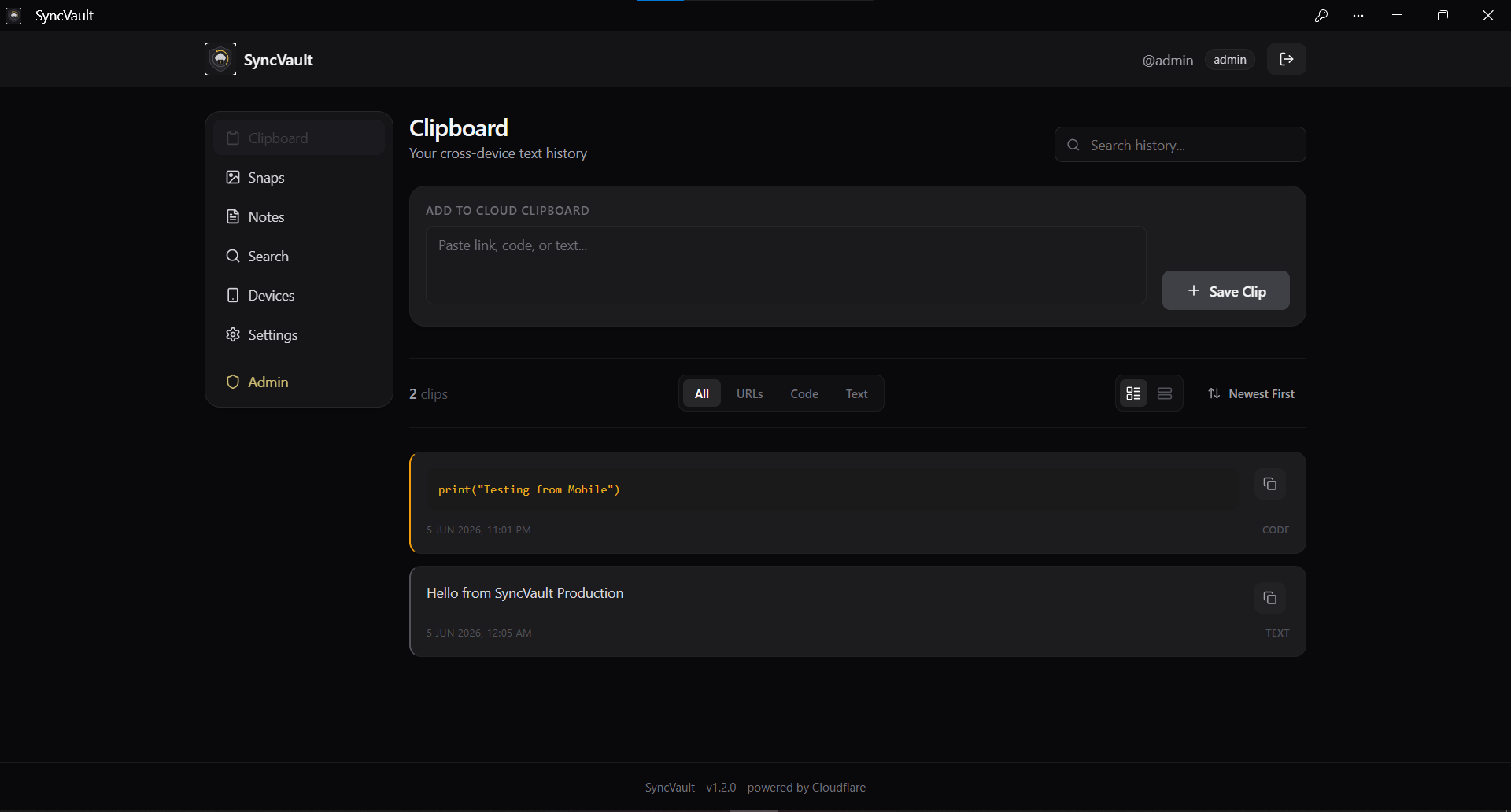Click the SyncVault v1.2.0 footer text

[x=755, y=788]
